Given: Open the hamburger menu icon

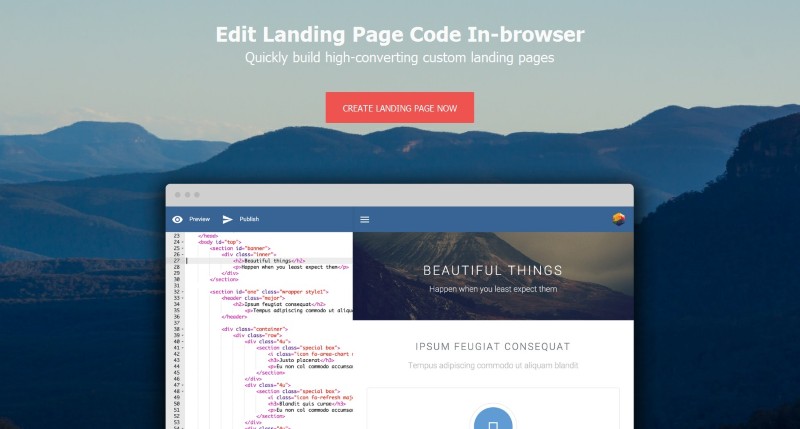Looking at the screenshot, I should [364, 219].
